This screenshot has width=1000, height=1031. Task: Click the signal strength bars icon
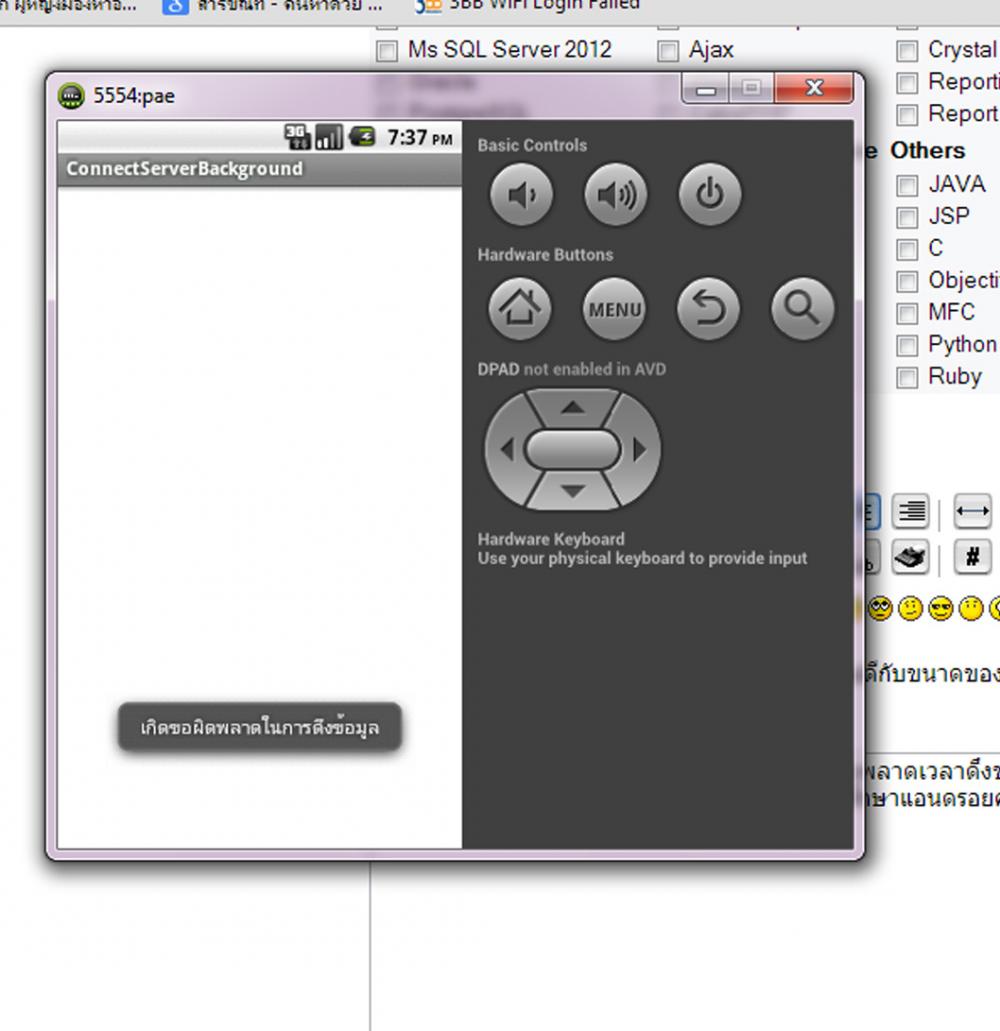click(329, 137)
